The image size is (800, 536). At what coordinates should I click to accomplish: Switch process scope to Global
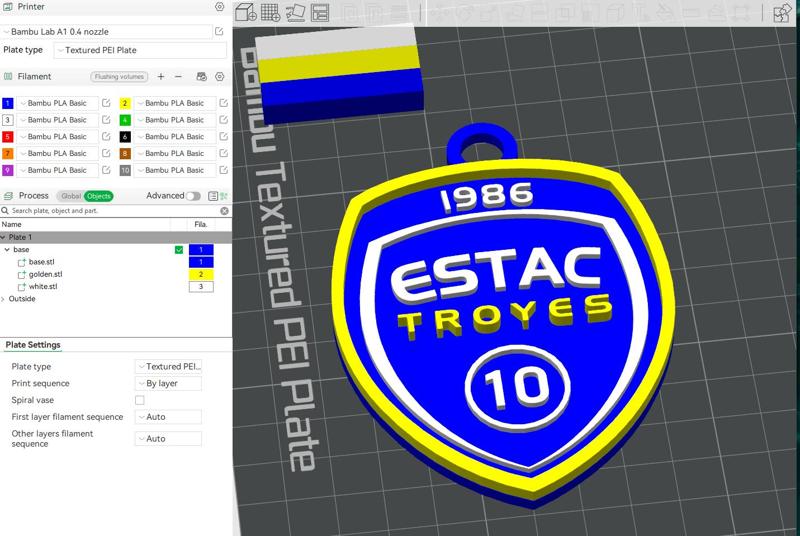(70, 196)
